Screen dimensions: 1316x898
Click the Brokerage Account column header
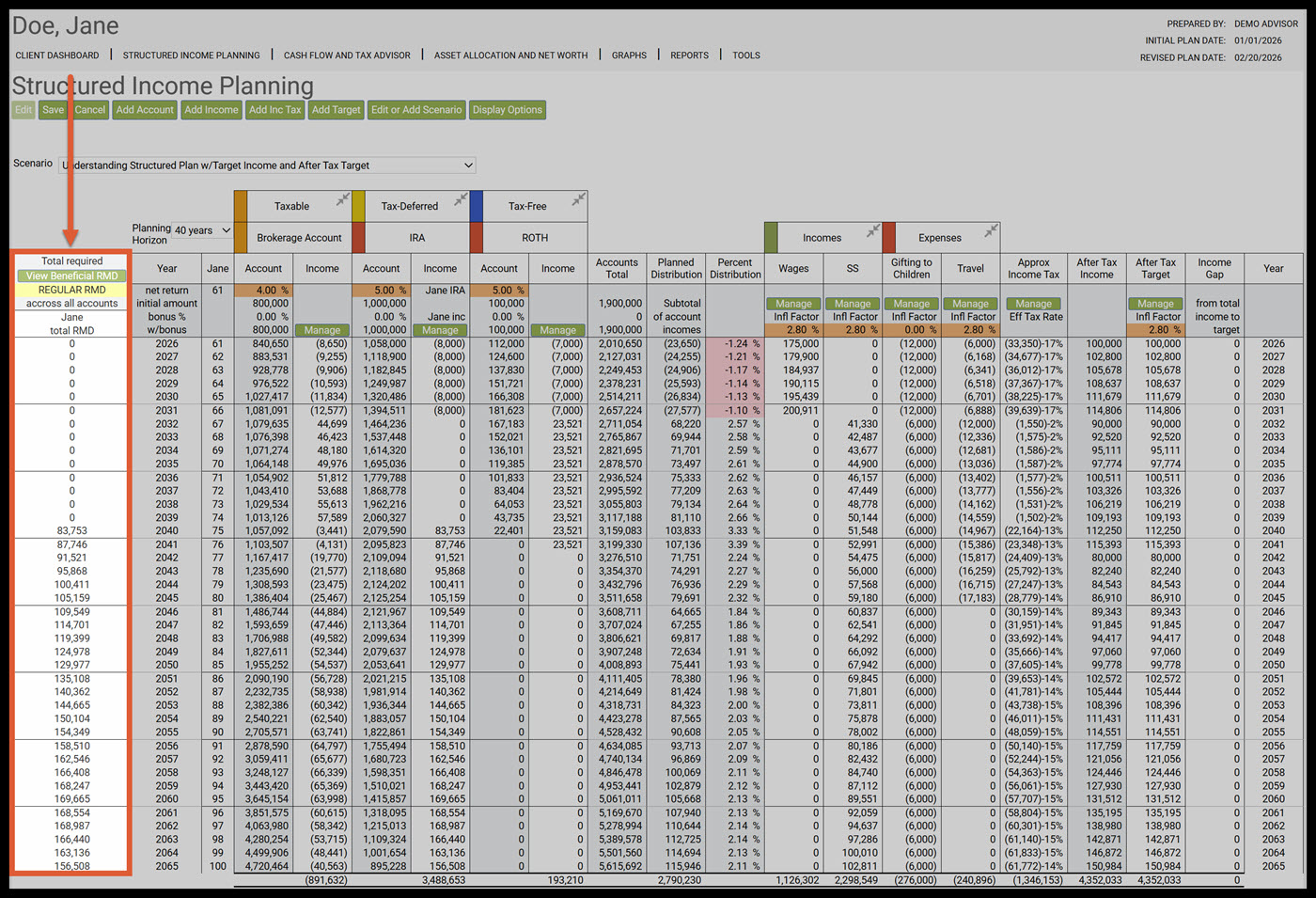pos(299,238)
